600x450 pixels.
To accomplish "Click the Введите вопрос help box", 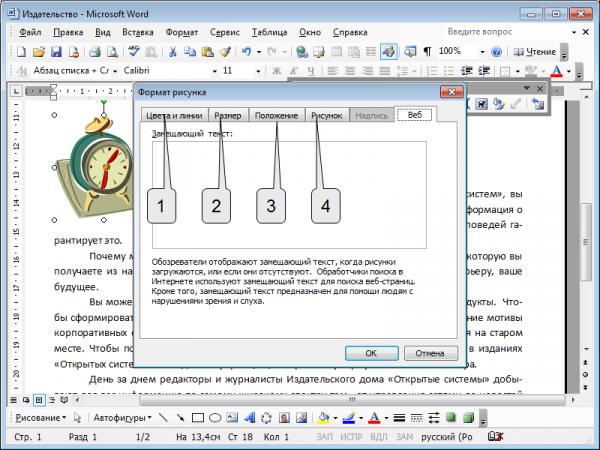I will point(507,32).
